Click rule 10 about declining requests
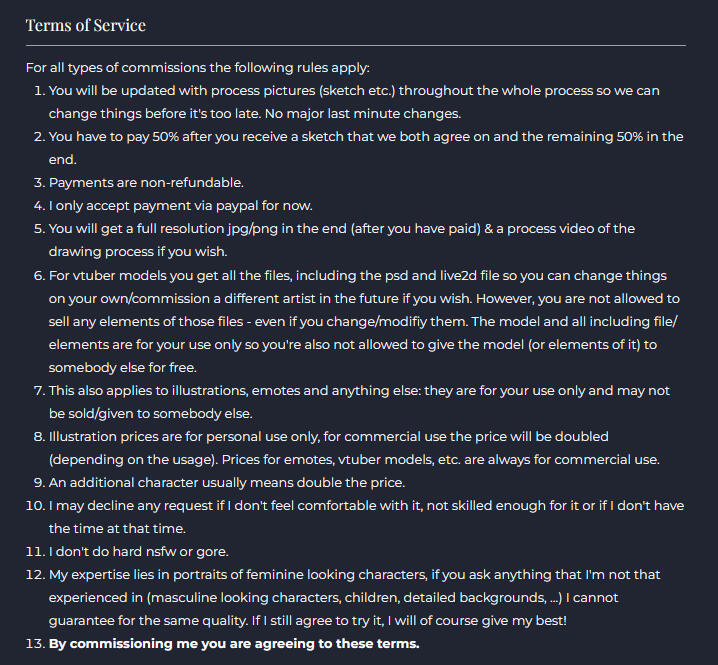Viewport: 718px width, 665px height. [366, 506]
